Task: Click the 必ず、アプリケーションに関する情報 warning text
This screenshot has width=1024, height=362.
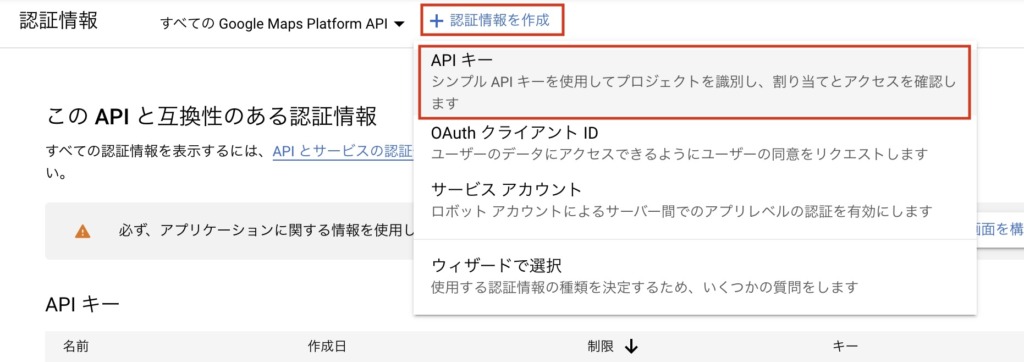Action: tap(266, 231)
